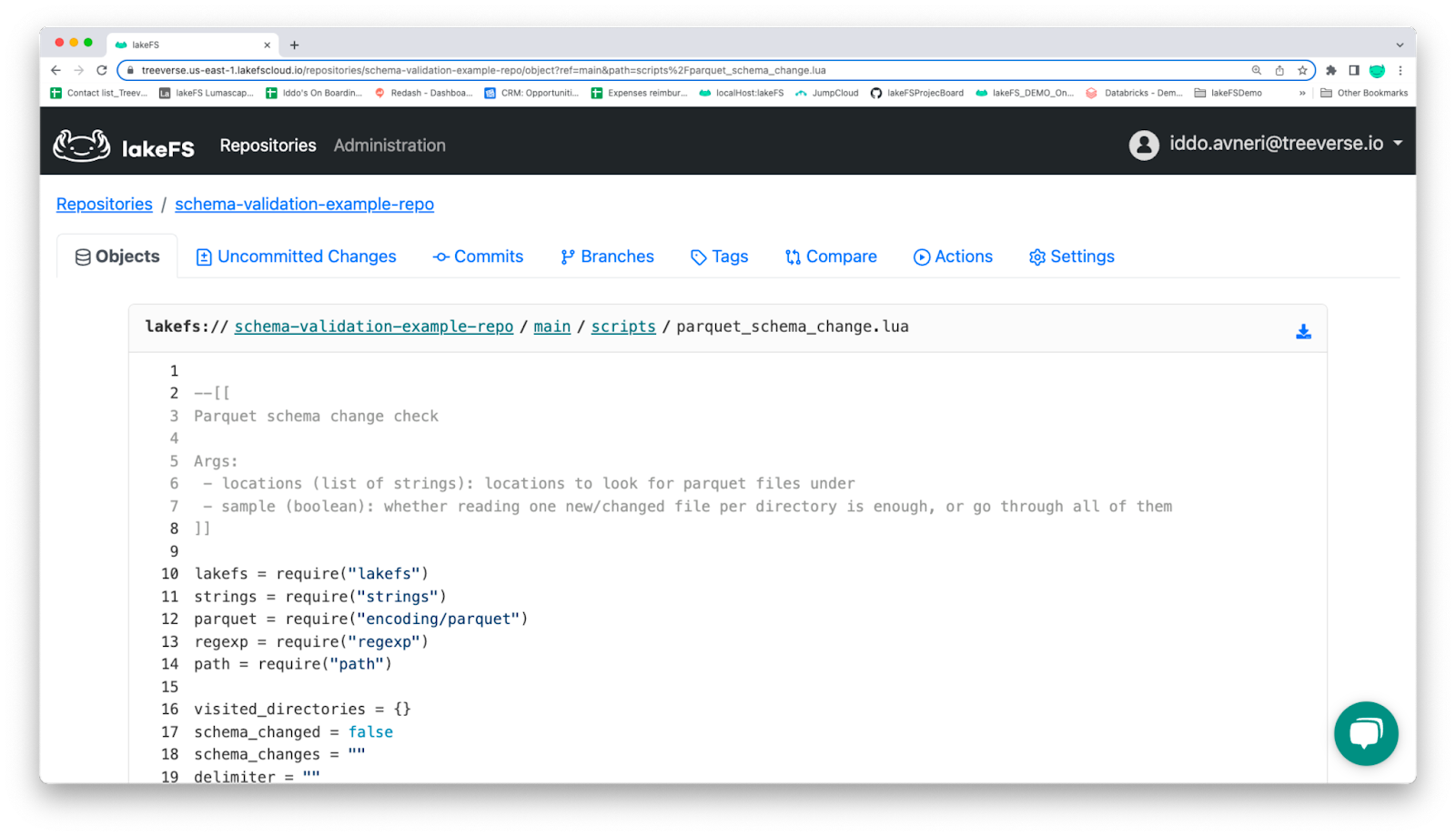This screenshot has width=1456, height=836.
Task: Click the zoom magnifier in address bar
Action: click(x=1257, y=70)
